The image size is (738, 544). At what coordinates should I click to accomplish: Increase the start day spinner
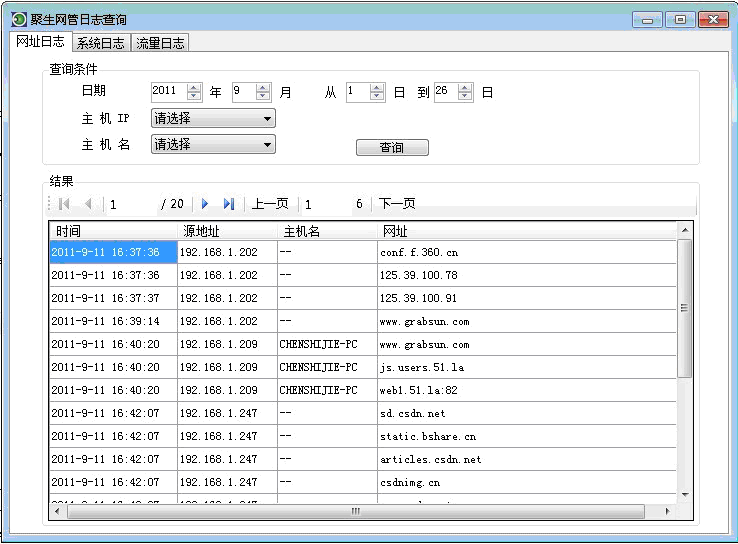click(377, 87)
